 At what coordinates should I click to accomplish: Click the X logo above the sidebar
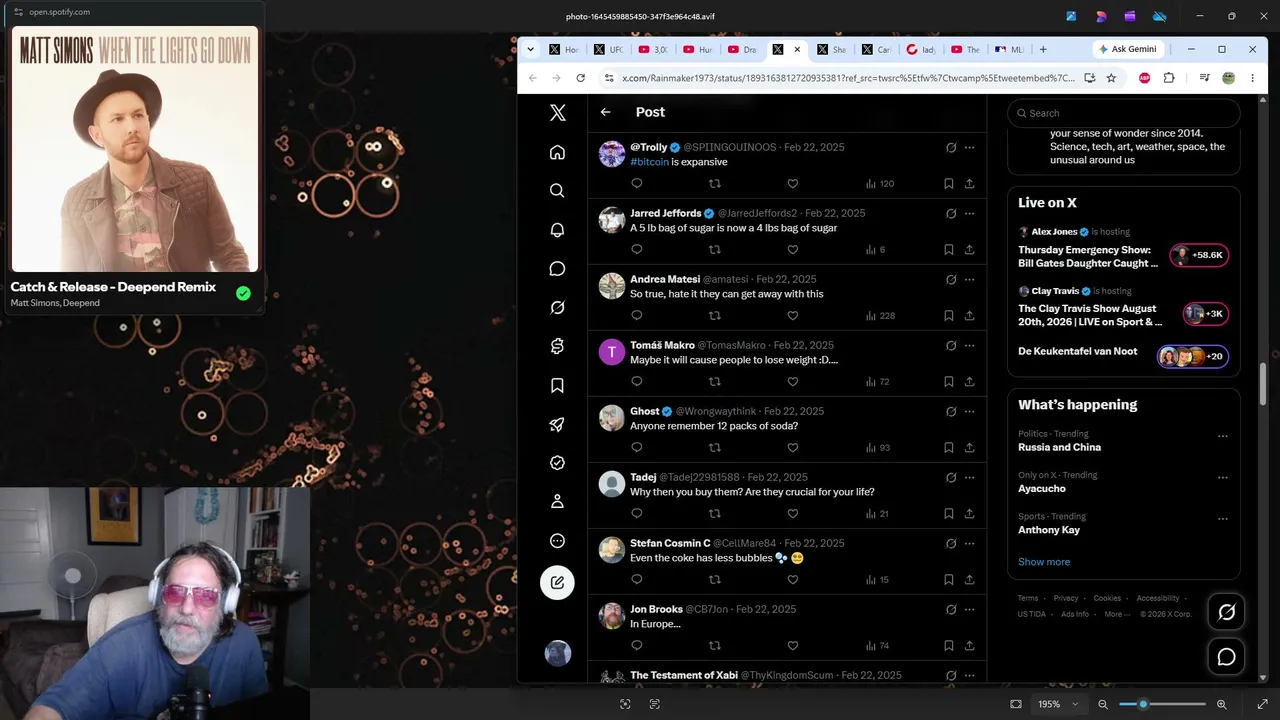(x=557, y=113)
